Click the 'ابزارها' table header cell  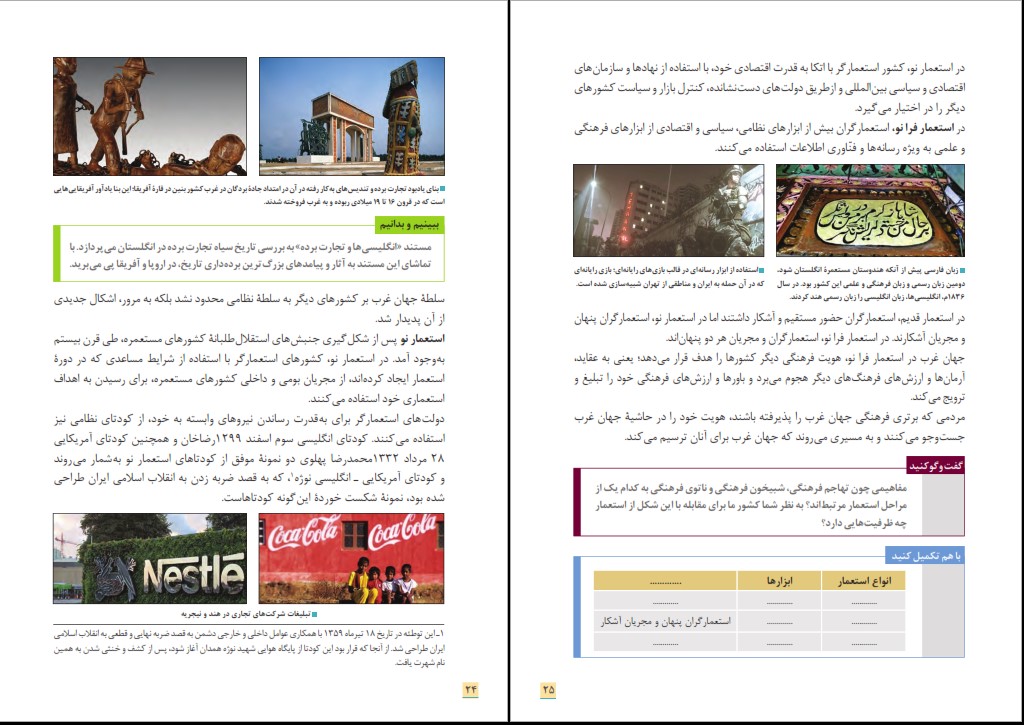tap(779, 581)
